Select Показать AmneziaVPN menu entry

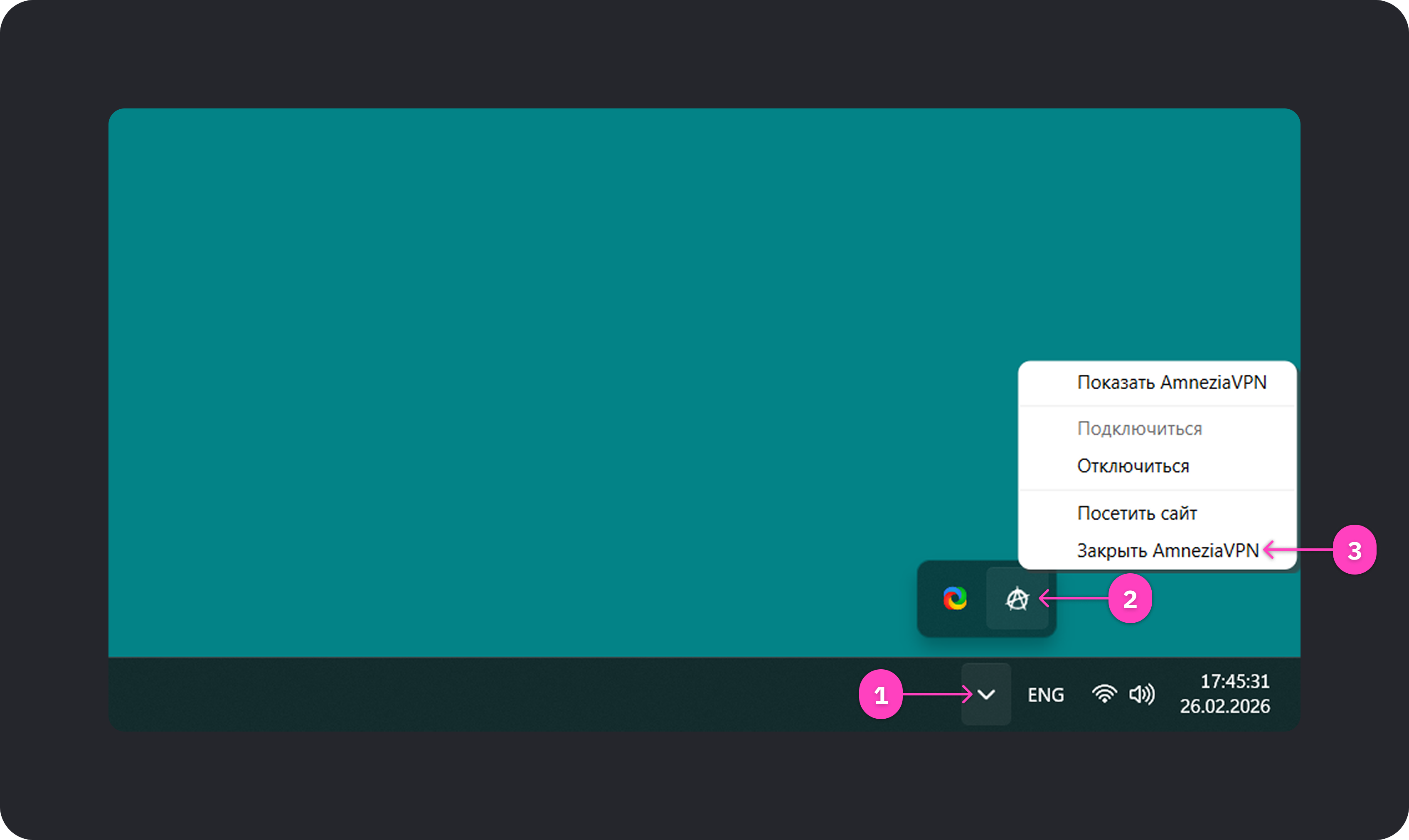tap(1171, 383)
